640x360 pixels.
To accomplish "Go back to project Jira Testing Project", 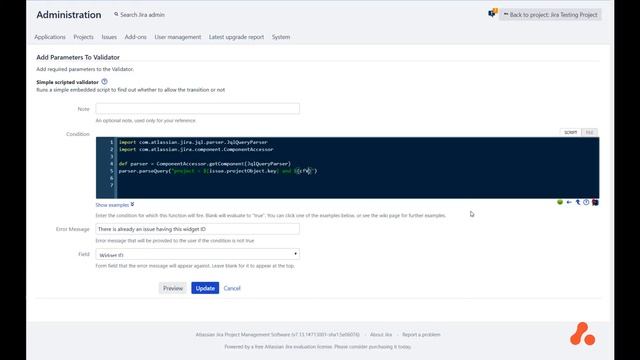I will pos(550,15).
